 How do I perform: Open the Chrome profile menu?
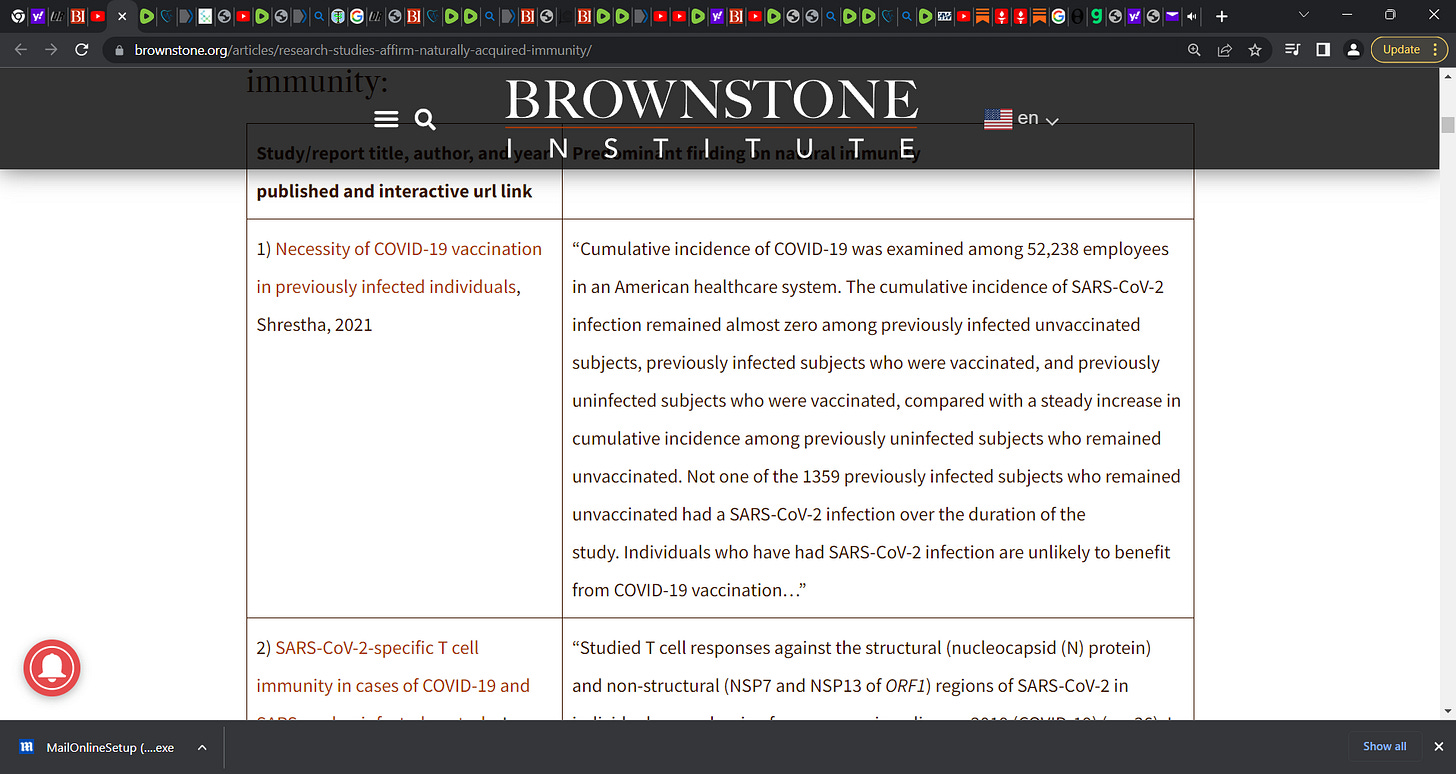click(x=1353, y=49)
